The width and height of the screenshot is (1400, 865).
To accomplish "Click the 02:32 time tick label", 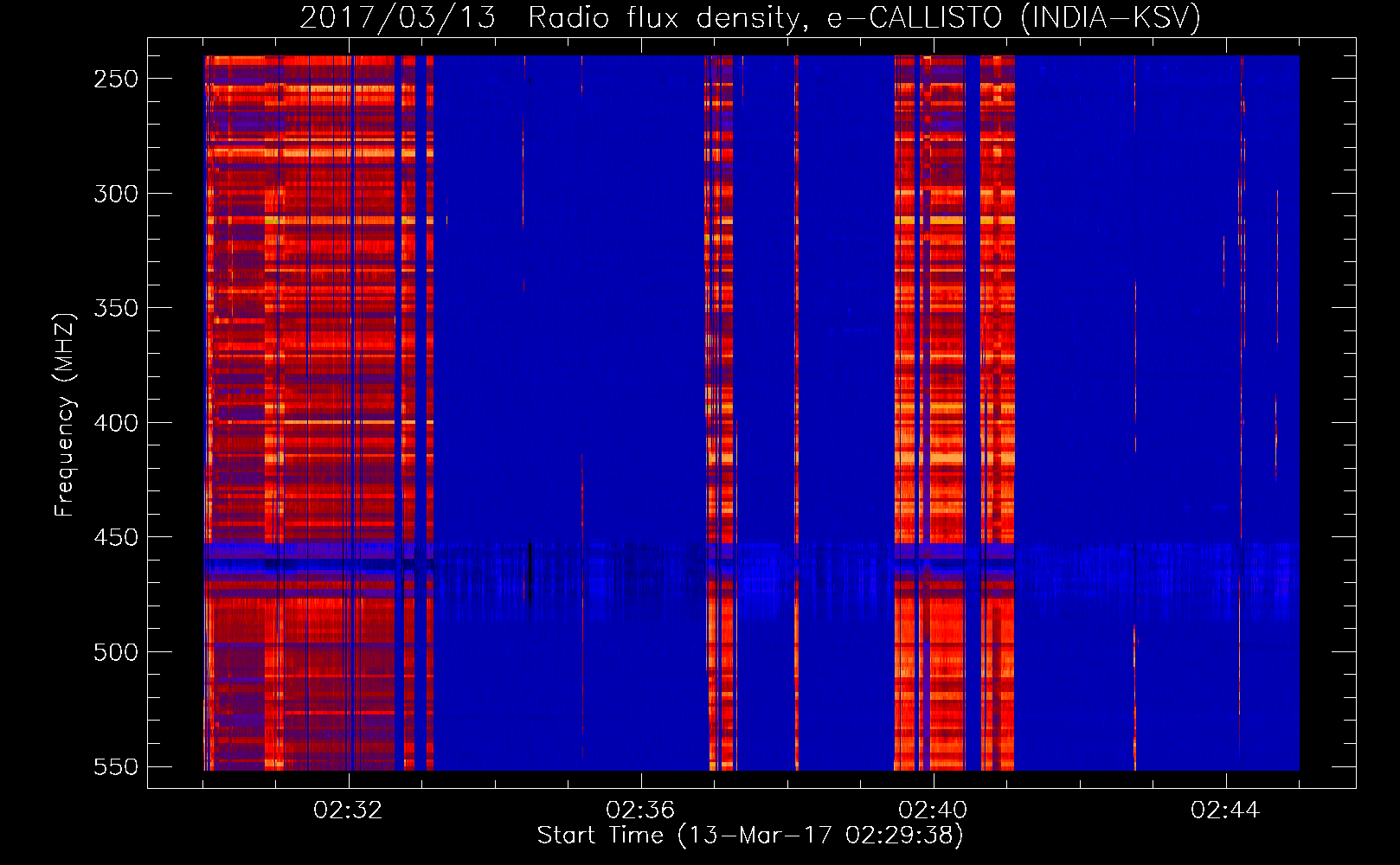I will point(348,811).
